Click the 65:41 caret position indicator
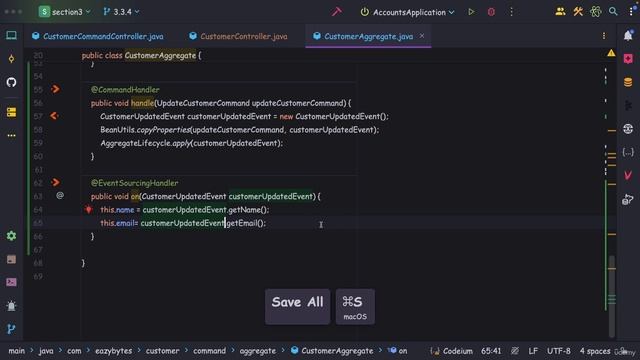Screen dimensions: 640x360 (x=491, y=351)
